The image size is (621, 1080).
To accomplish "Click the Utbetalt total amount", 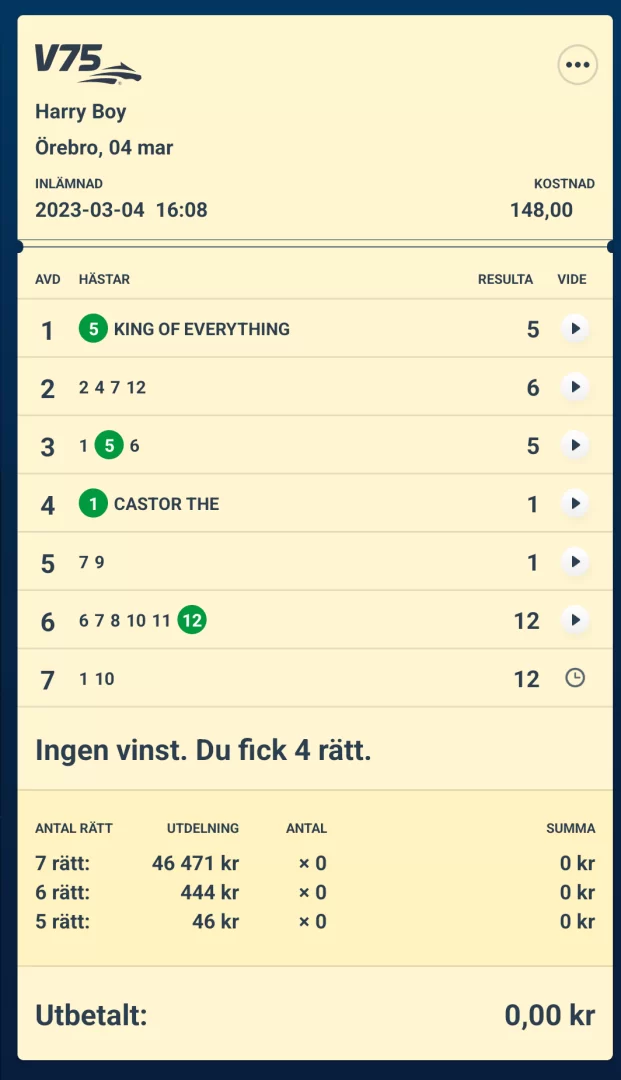I will pyautogui.click(x=549, y=1016).
